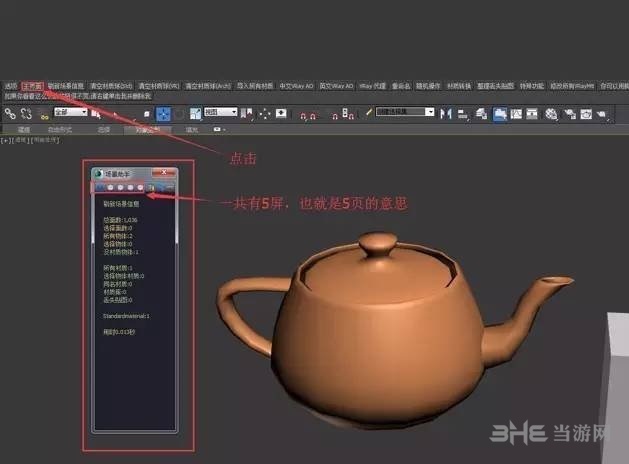
Task: Click the 修改所有VRayMtl button
Action: [x=572, y=86]
